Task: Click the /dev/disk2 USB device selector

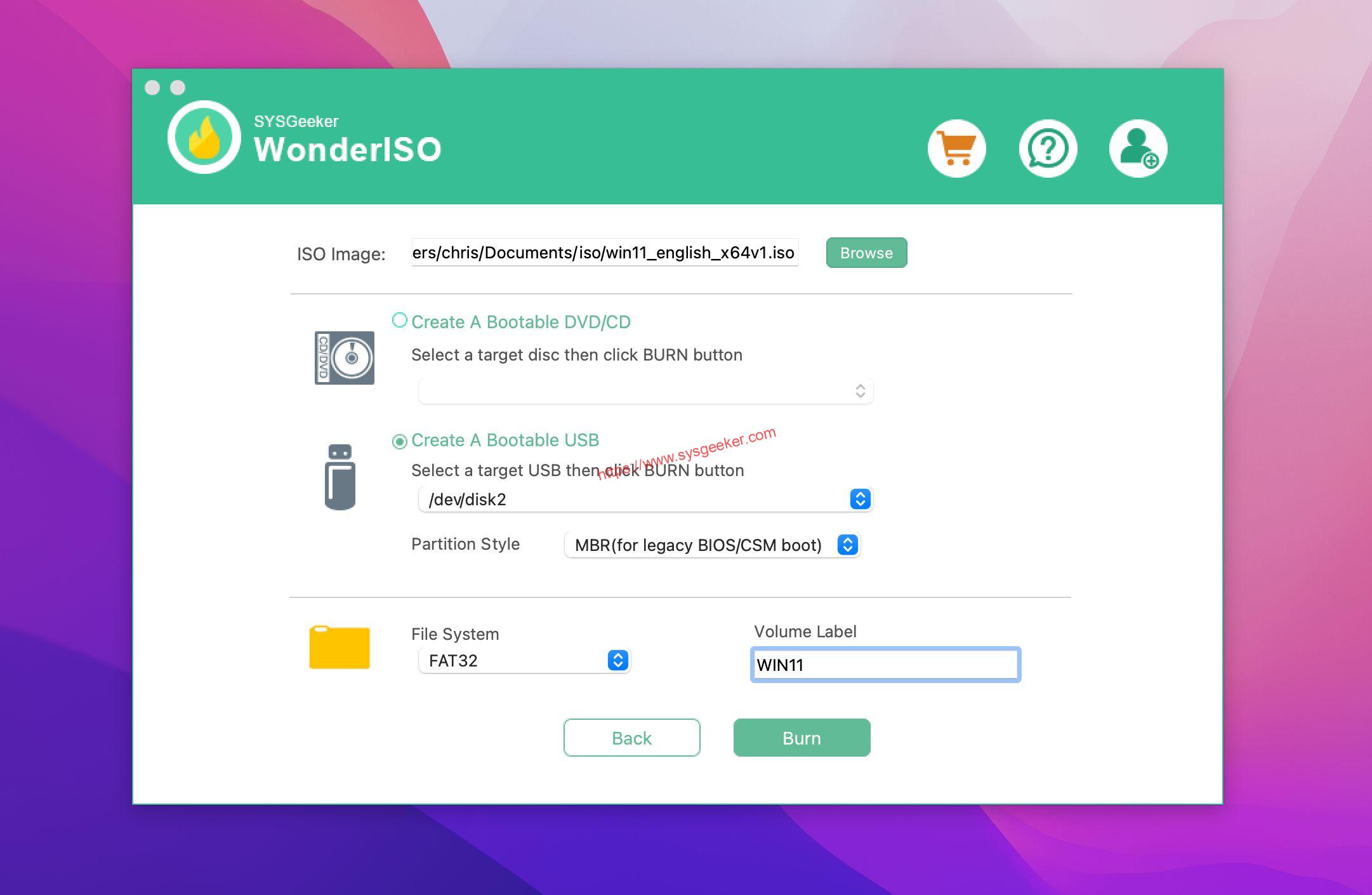Action: pyautogui.click(x=645, y=499)
